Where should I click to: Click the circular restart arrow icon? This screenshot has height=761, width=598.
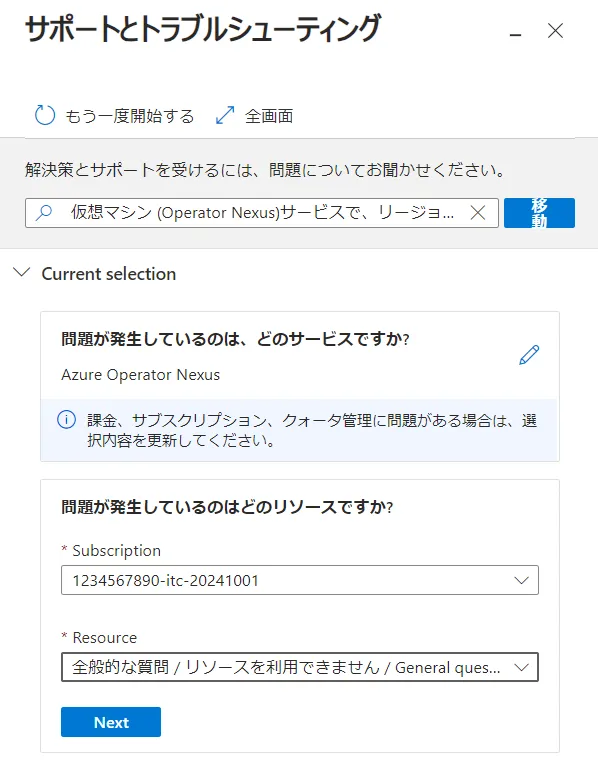pyautogui.click(x=45, y=116)
